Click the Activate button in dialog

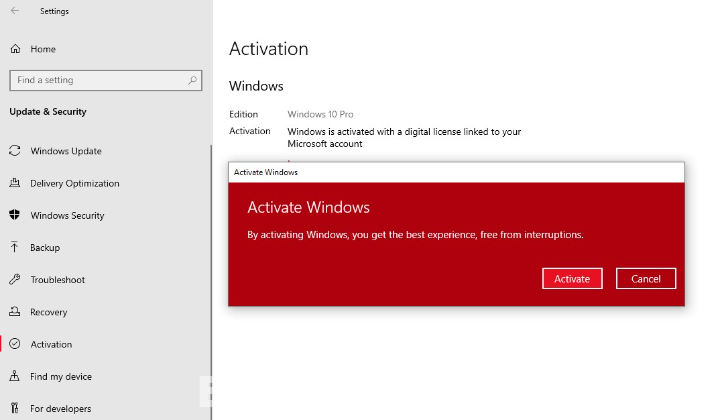(572, 279)
